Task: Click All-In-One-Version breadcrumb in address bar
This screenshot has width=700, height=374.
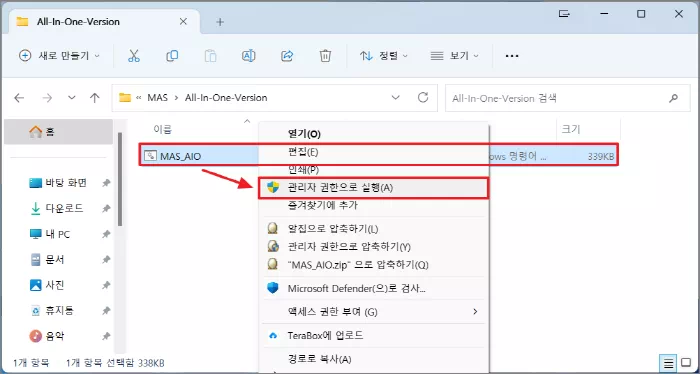Action: pos(226,98)
